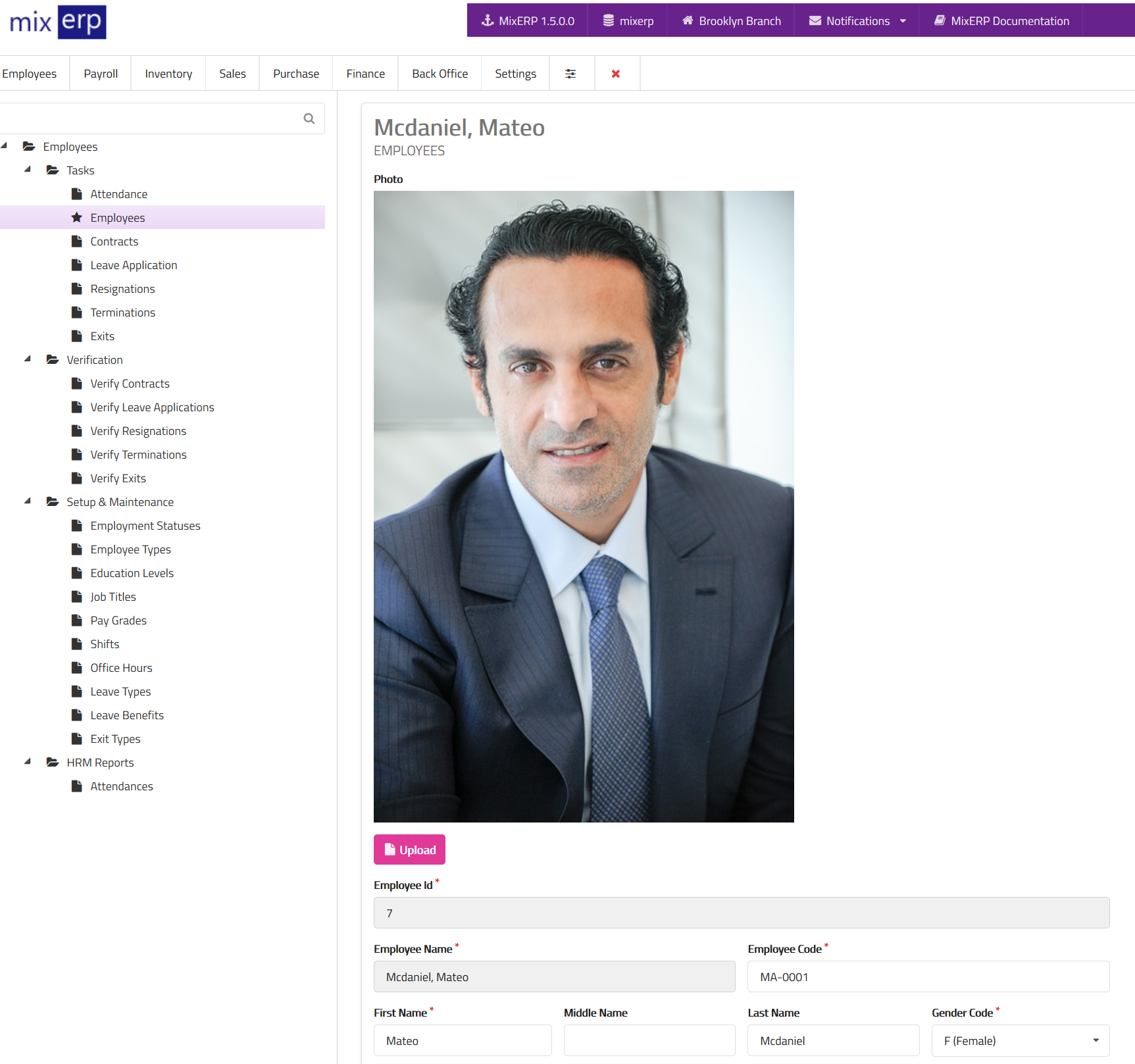This screenshot has height=1064, width=1135.
Task: Open the Back Office menu
Action: (x=440, y=74)
